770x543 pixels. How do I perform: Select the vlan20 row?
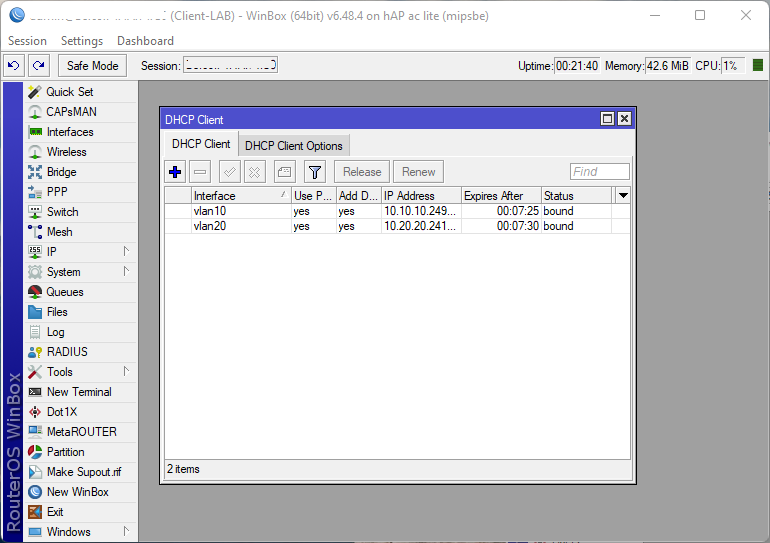click(397, 226)
